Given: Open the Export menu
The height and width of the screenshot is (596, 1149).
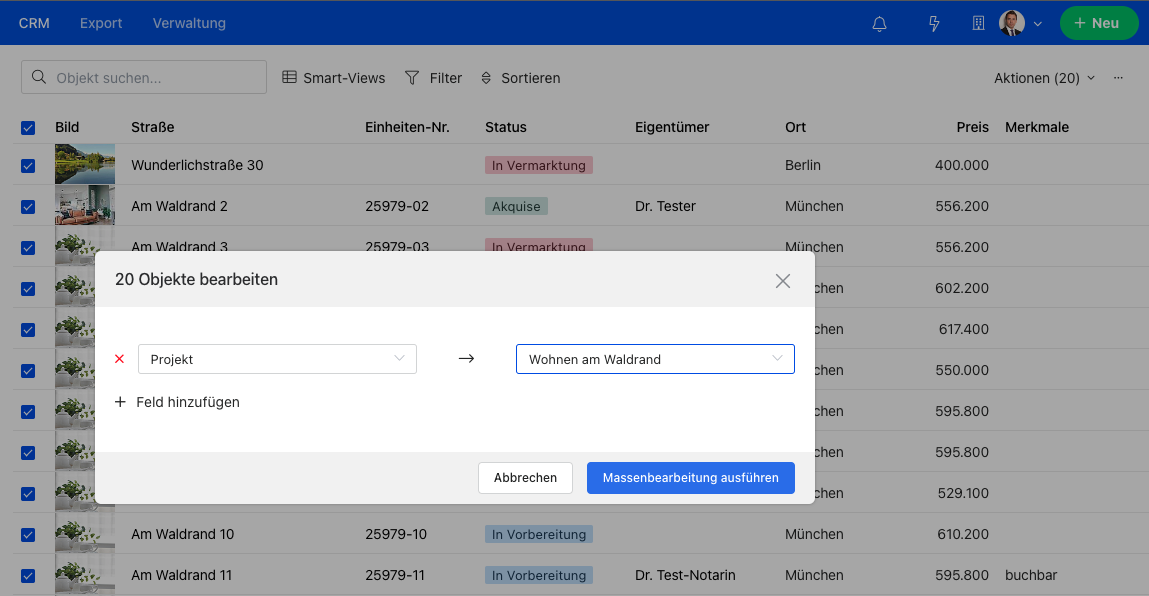Looking at the screenshot, I should [x=101, y=23].
